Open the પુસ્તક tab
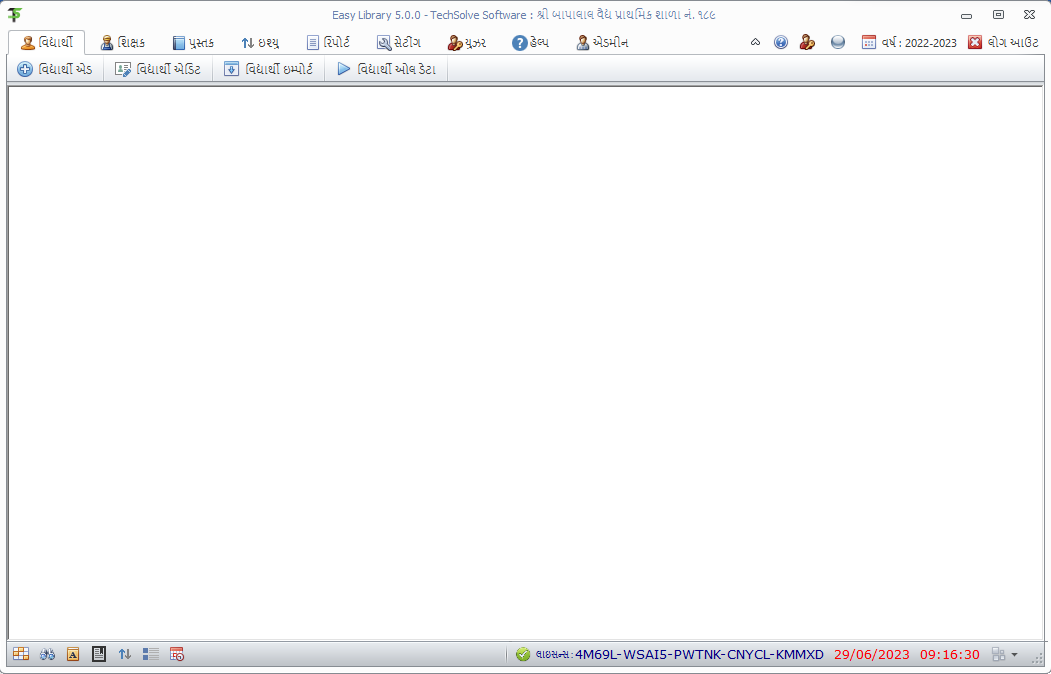This screenshot has height=674, width=1051. pos(193,43)
